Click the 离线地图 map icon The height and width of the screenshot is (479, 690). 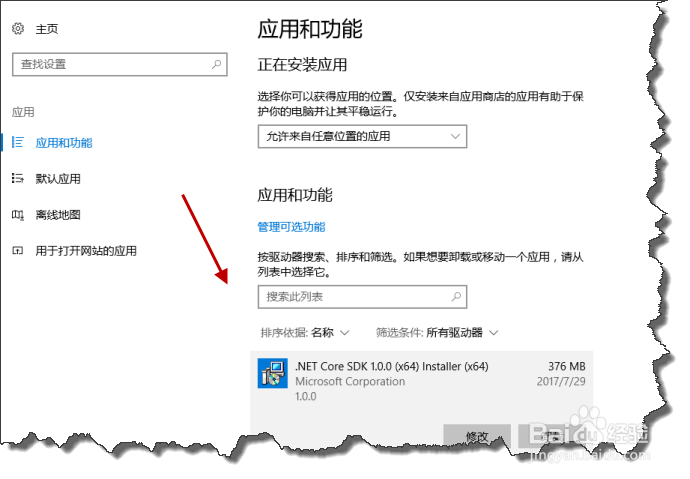pos(18,215)
